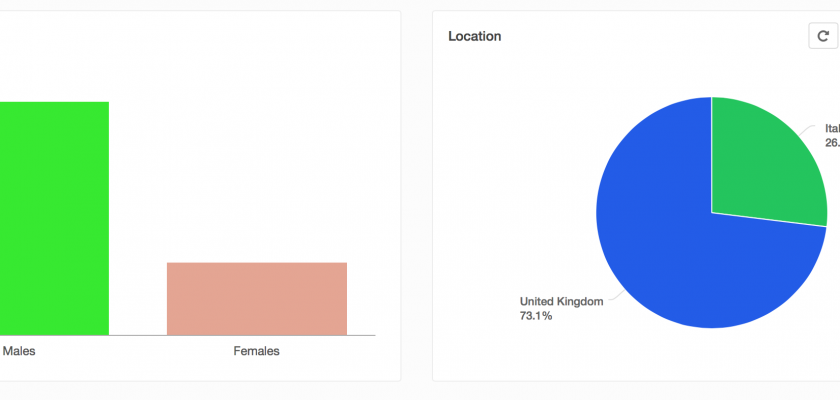
Task: Select the salmon Females bar
Action: pyautogui.click(x=256, y=298)
